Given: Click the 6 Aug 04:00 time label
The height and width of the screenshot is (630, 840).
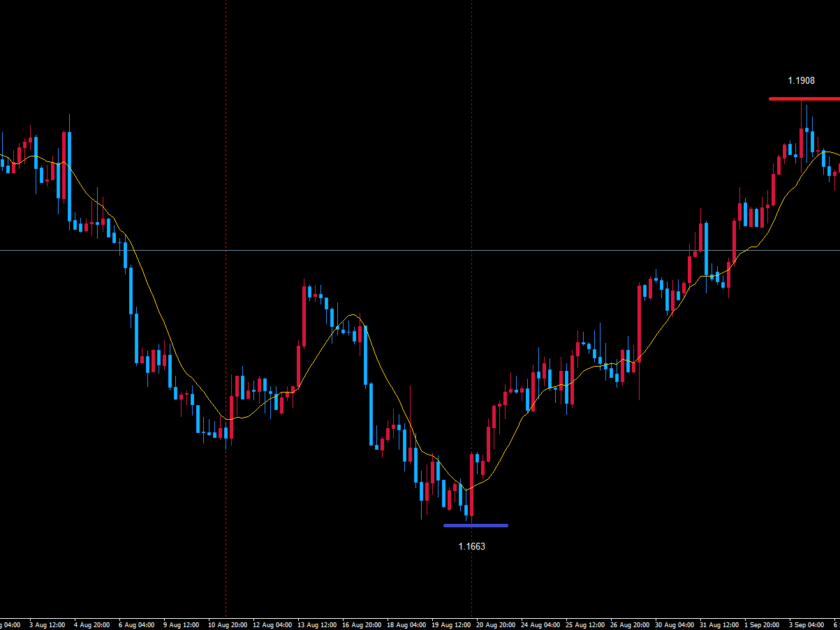Looking at the screenshot, I should [134, 623].
